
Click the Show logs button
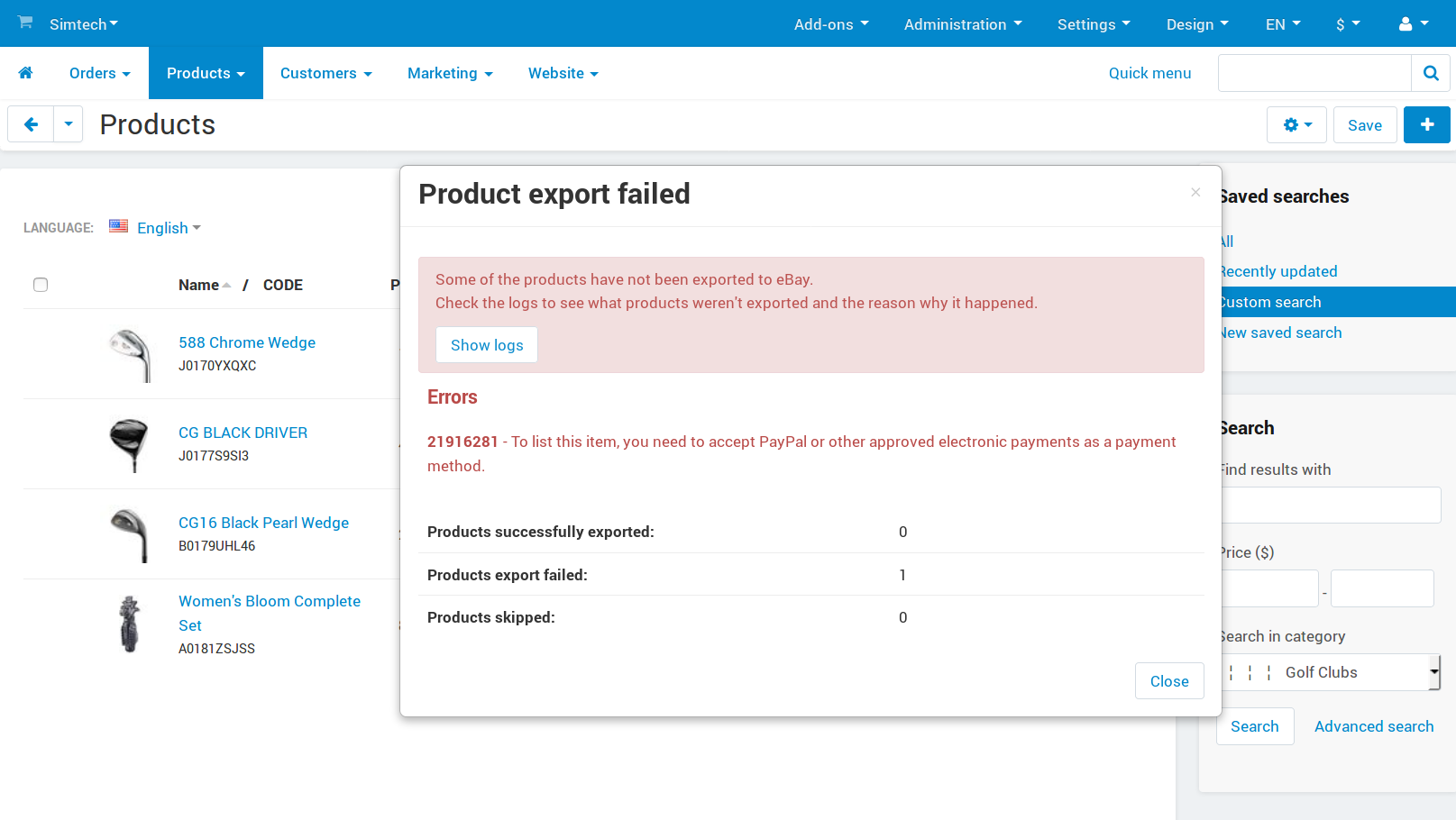point(487,345)
